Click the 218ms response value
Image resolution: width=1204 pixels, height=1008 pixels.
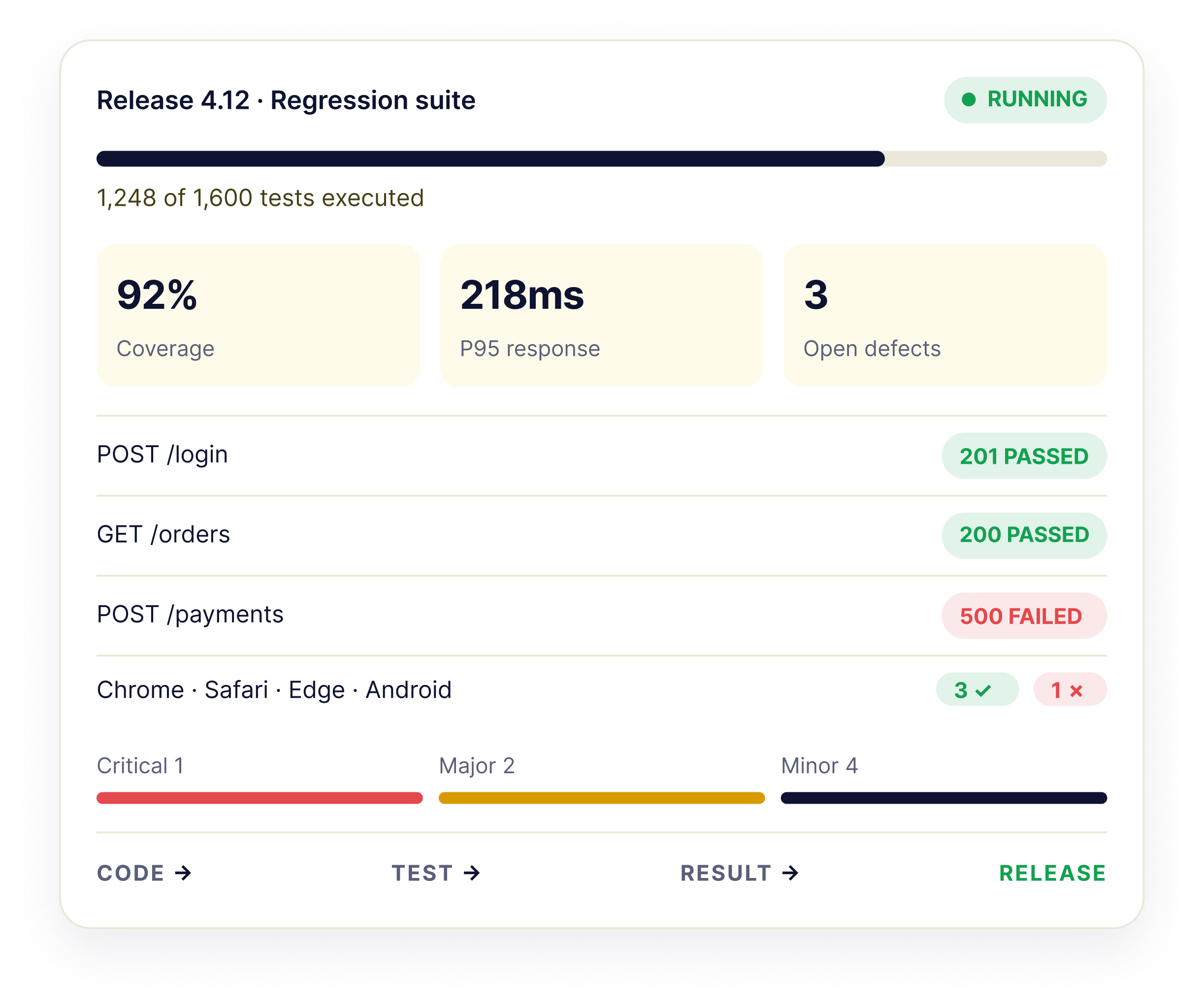(x=522, y=295)
